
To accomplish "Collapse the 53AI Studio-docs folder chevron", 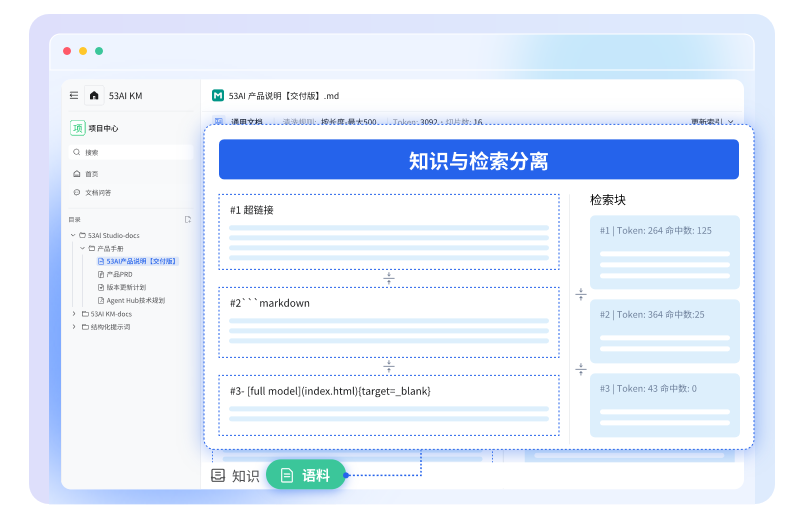I will click(x=73, y=235).
